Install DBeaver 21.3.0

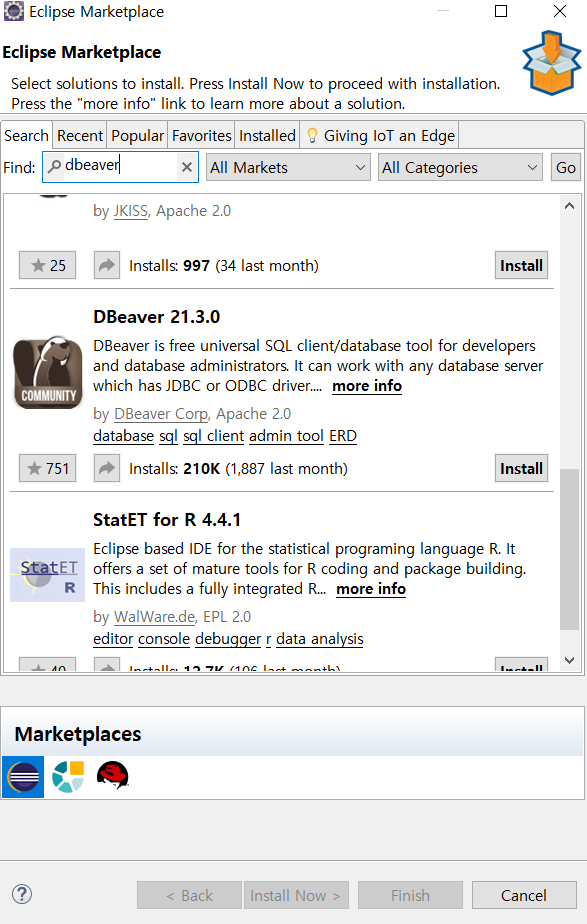[x=522, y=468]
